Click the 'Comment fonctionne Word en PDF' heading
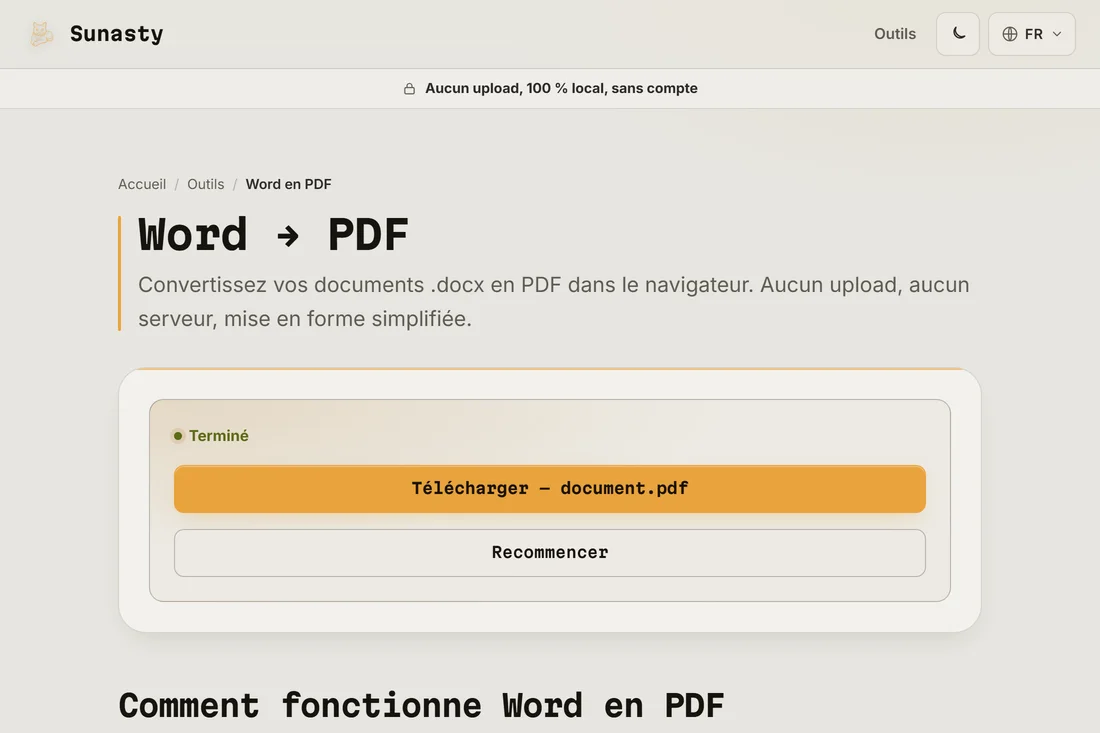This screenshot has width=1100, height=733. click(421, 706)
